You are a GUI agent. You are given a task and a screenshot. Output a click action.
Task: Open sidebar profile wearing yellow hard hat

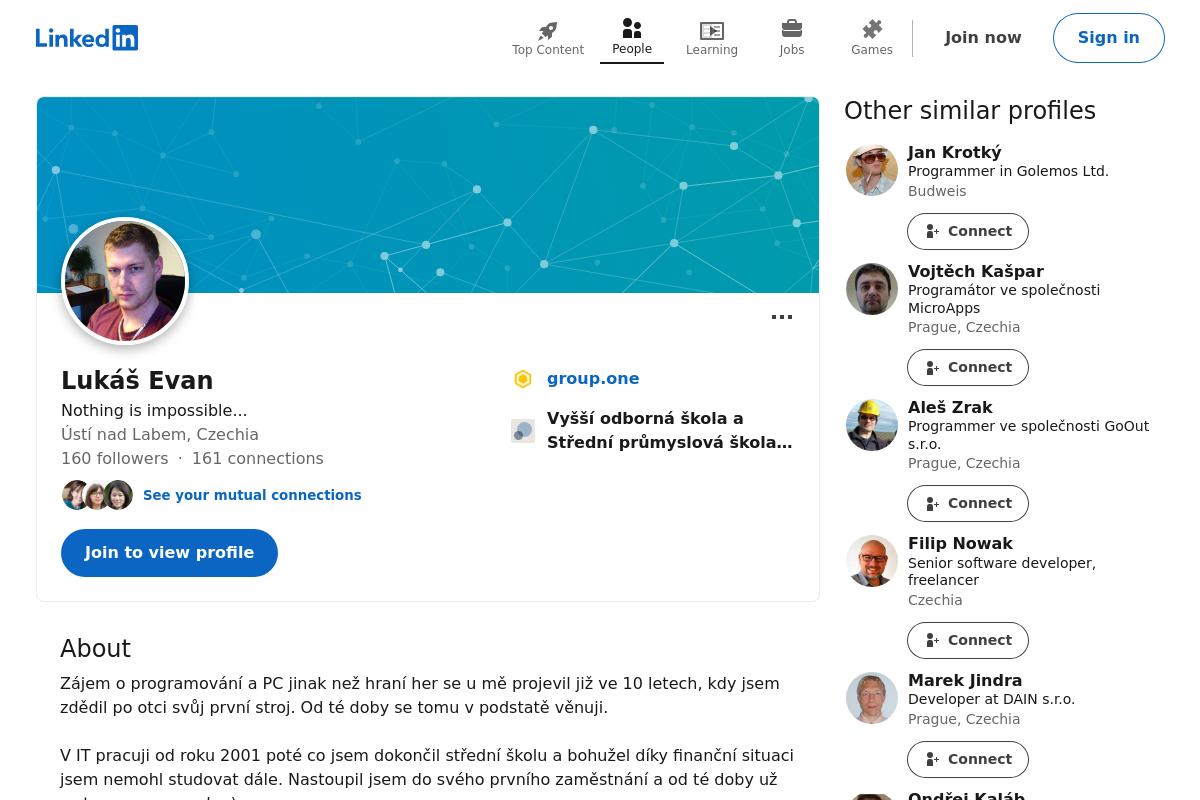872,425
